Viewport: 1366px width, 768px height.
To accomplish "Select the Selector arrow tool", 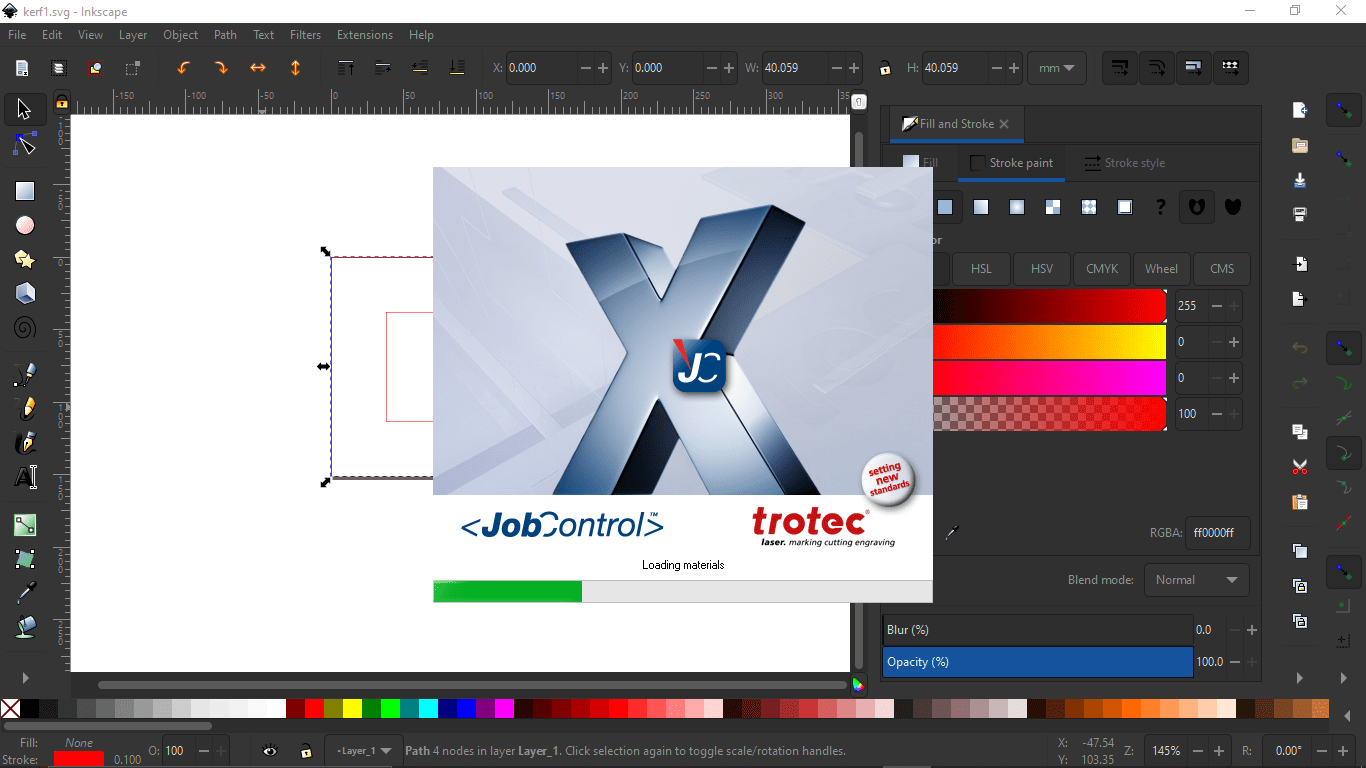I will pos(25,109).
